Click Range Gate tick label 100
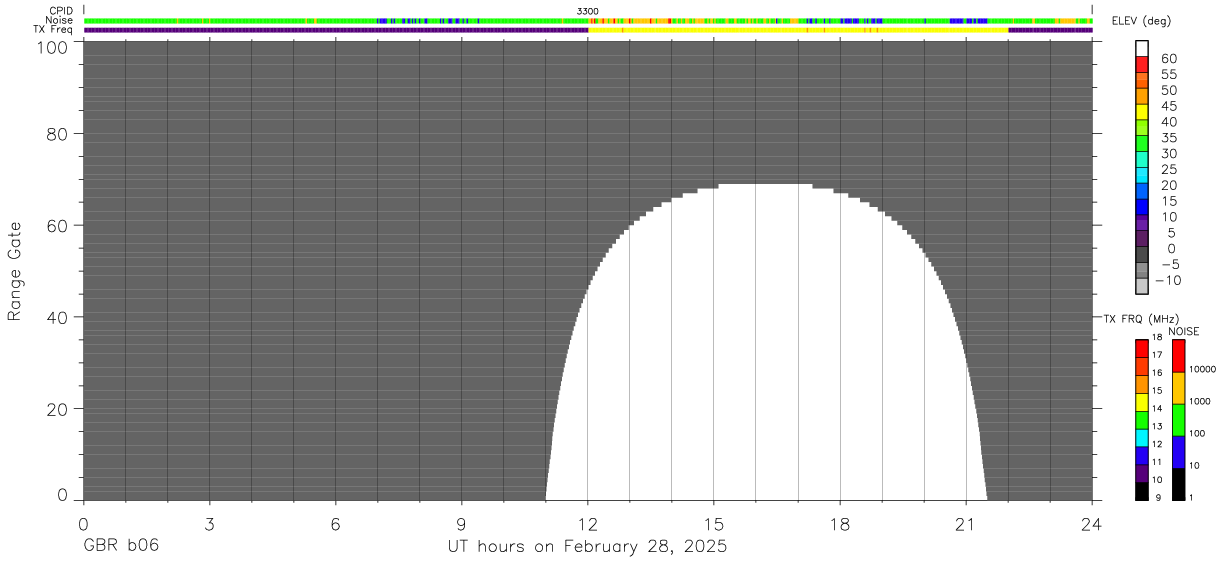Viewport: 1228px width, 567px height. 50,46
